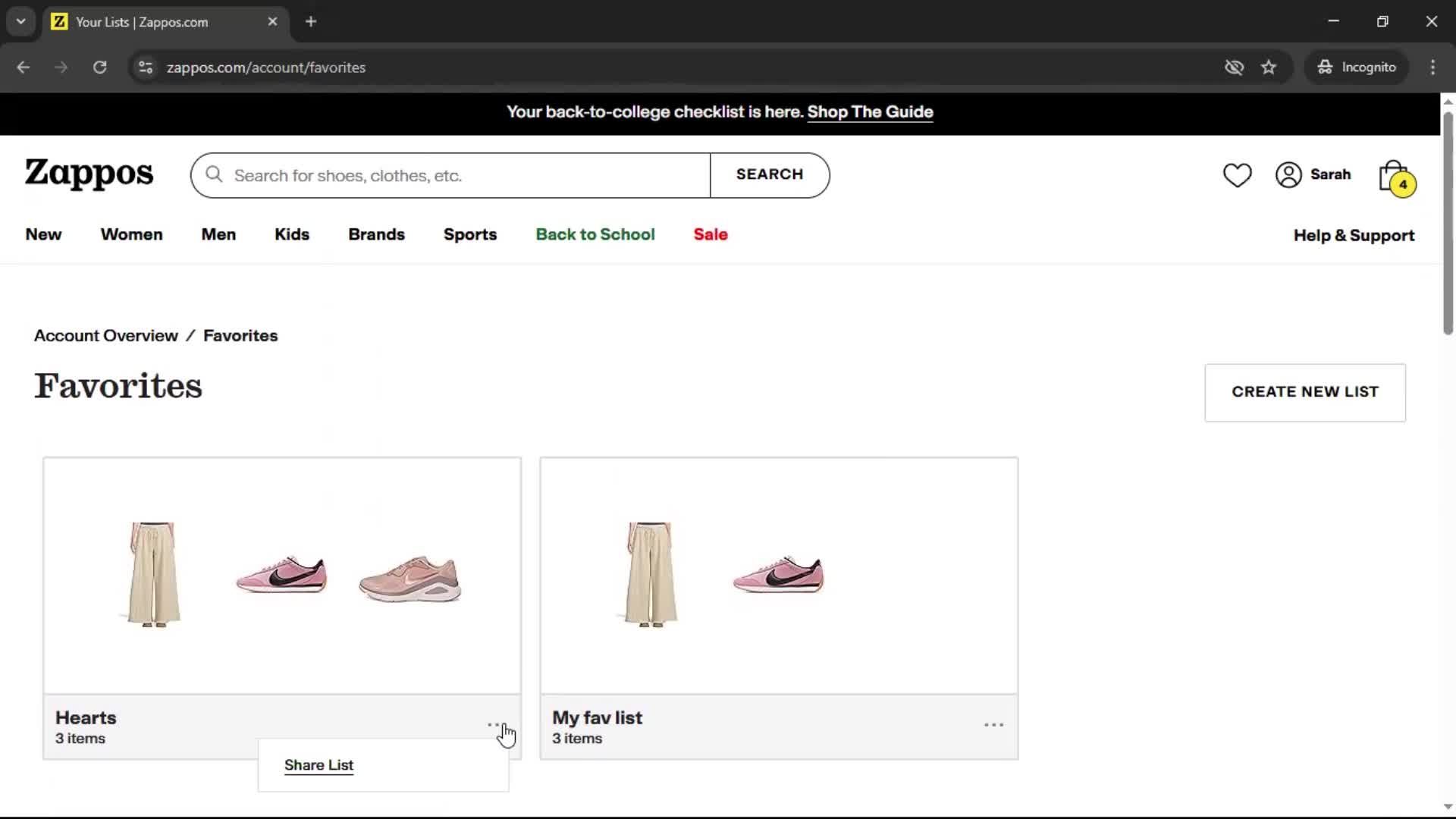Open the Women category menu
The width and height of the screenshot is (1456, 819).
(x=131, y=234)
